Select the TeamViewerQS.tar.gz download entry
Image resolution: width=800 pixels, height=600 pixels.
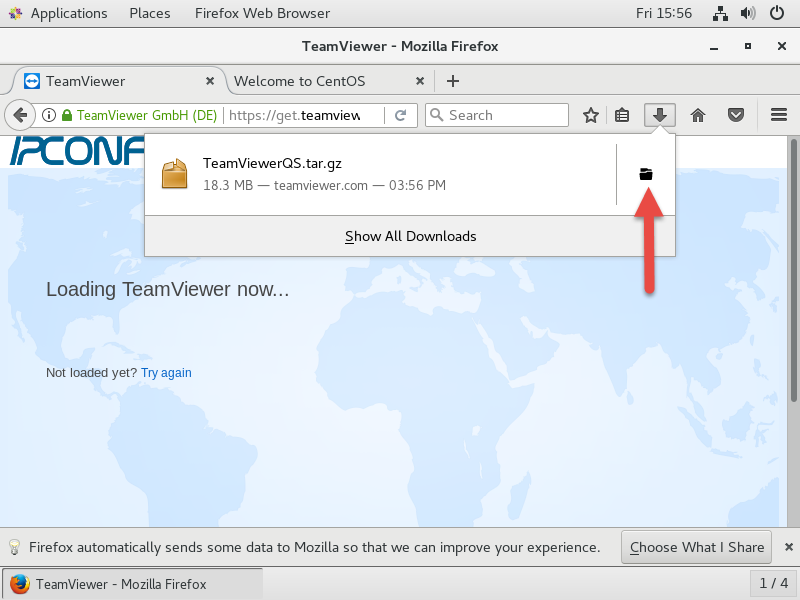(x=381, y=174)
